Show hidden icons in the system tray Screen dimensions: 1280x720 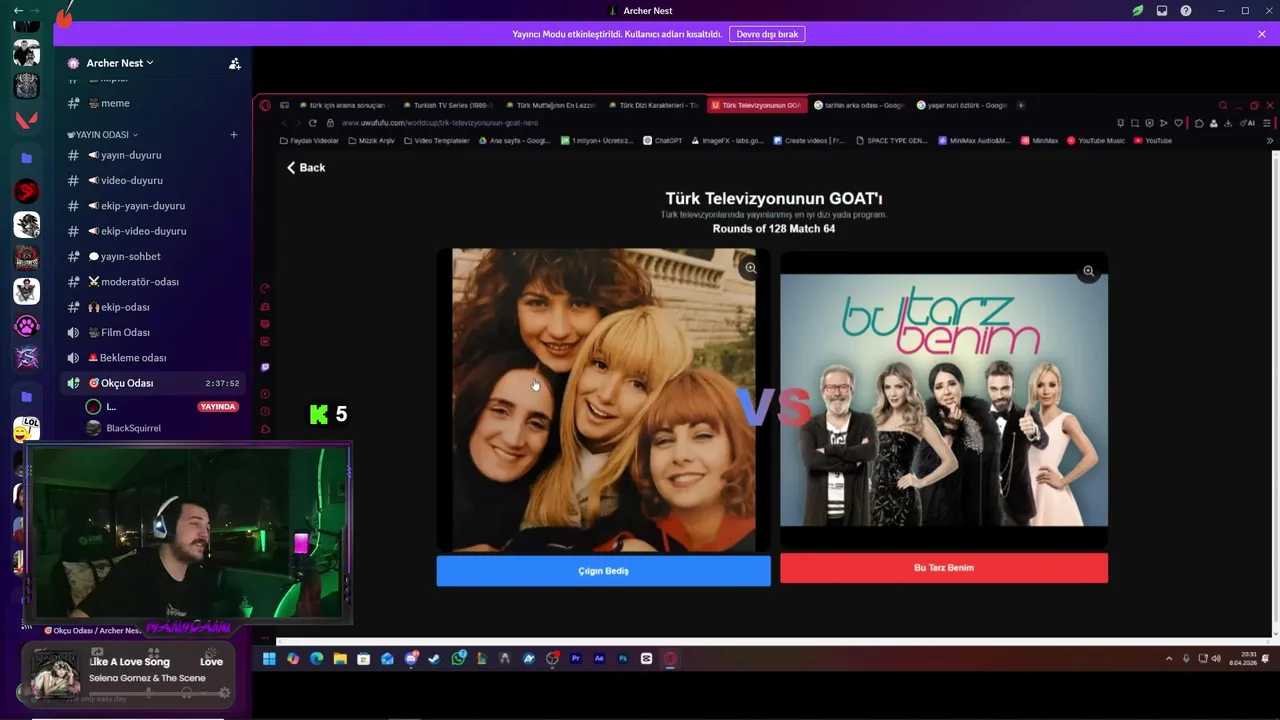click(x=1169, y=659)
